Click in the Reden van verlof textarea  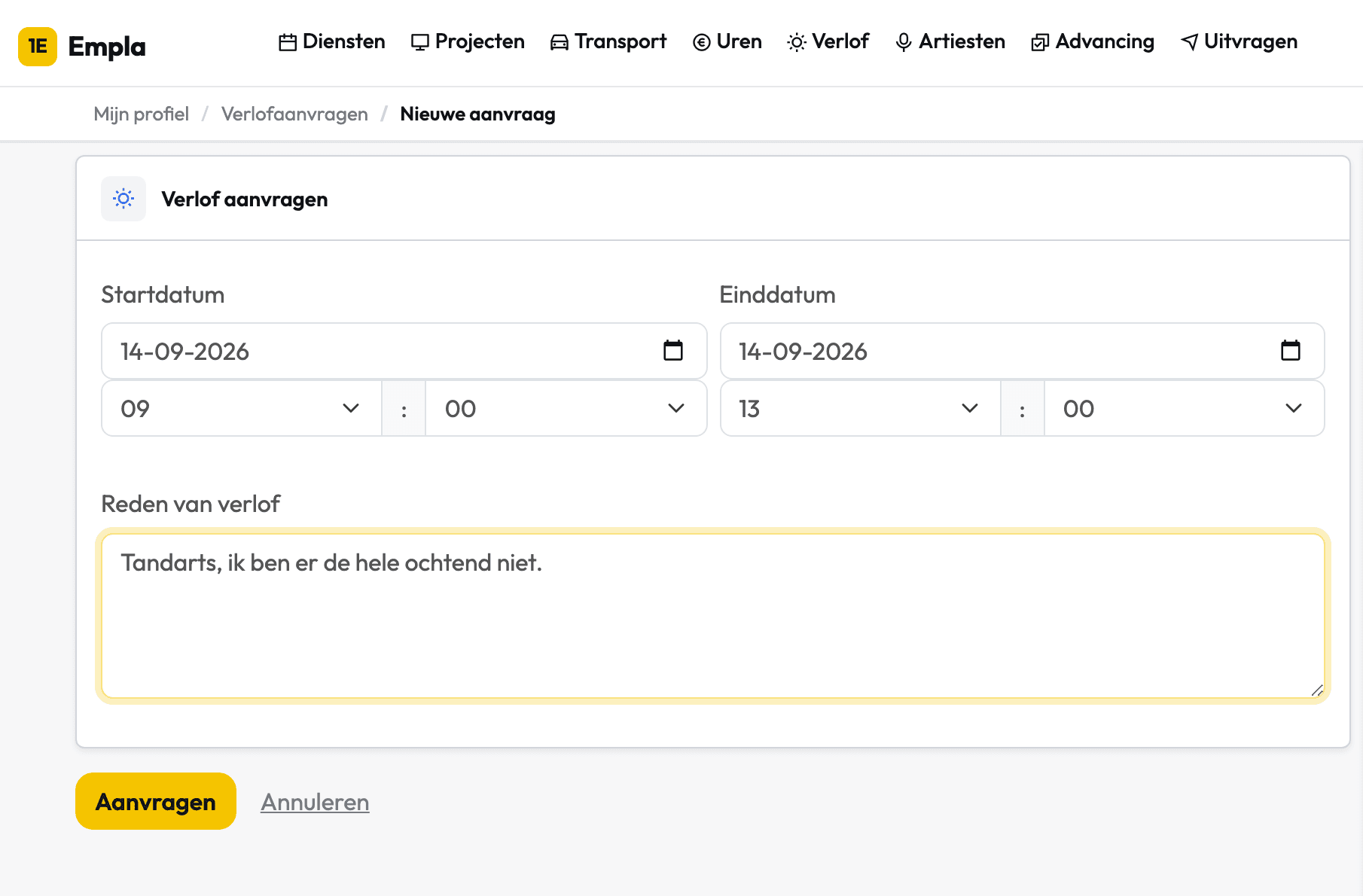tap(713, 616)
